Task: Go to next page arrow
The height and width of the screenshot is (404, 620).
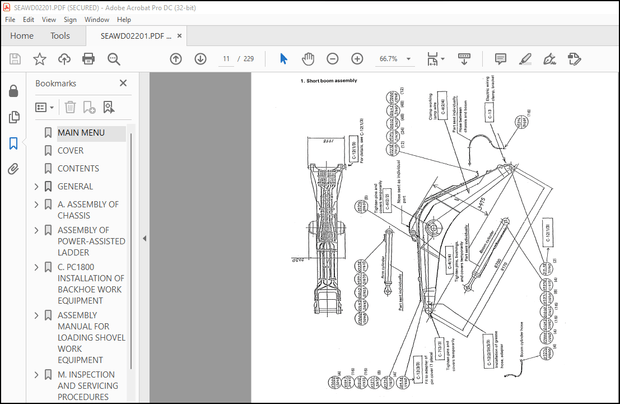Action: pos(200,59)
